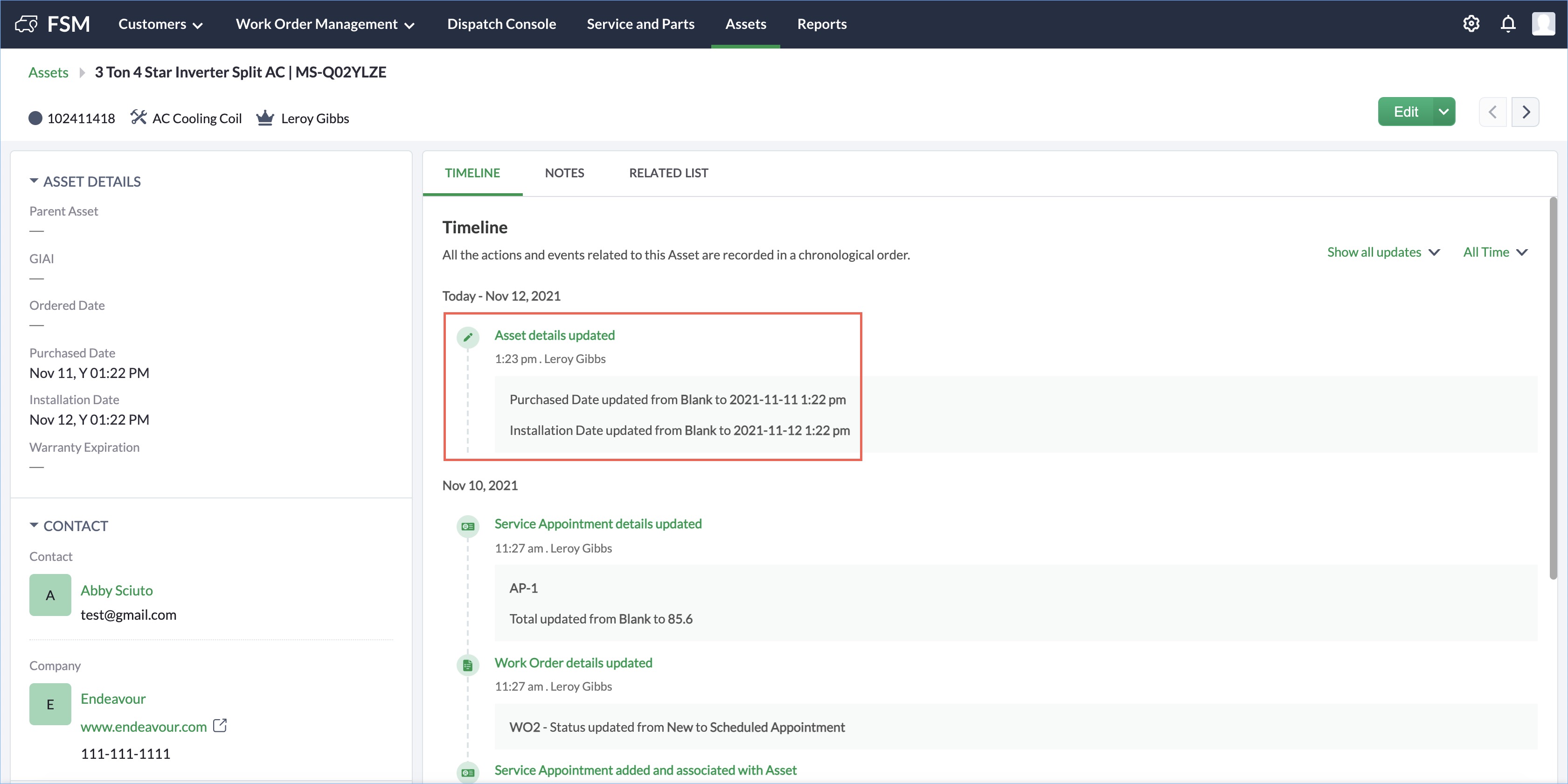Viewport: 1568px width, 784px height.
Task: Collapse the ASSET DETAILS section
Action: click(x=34, y=181)
